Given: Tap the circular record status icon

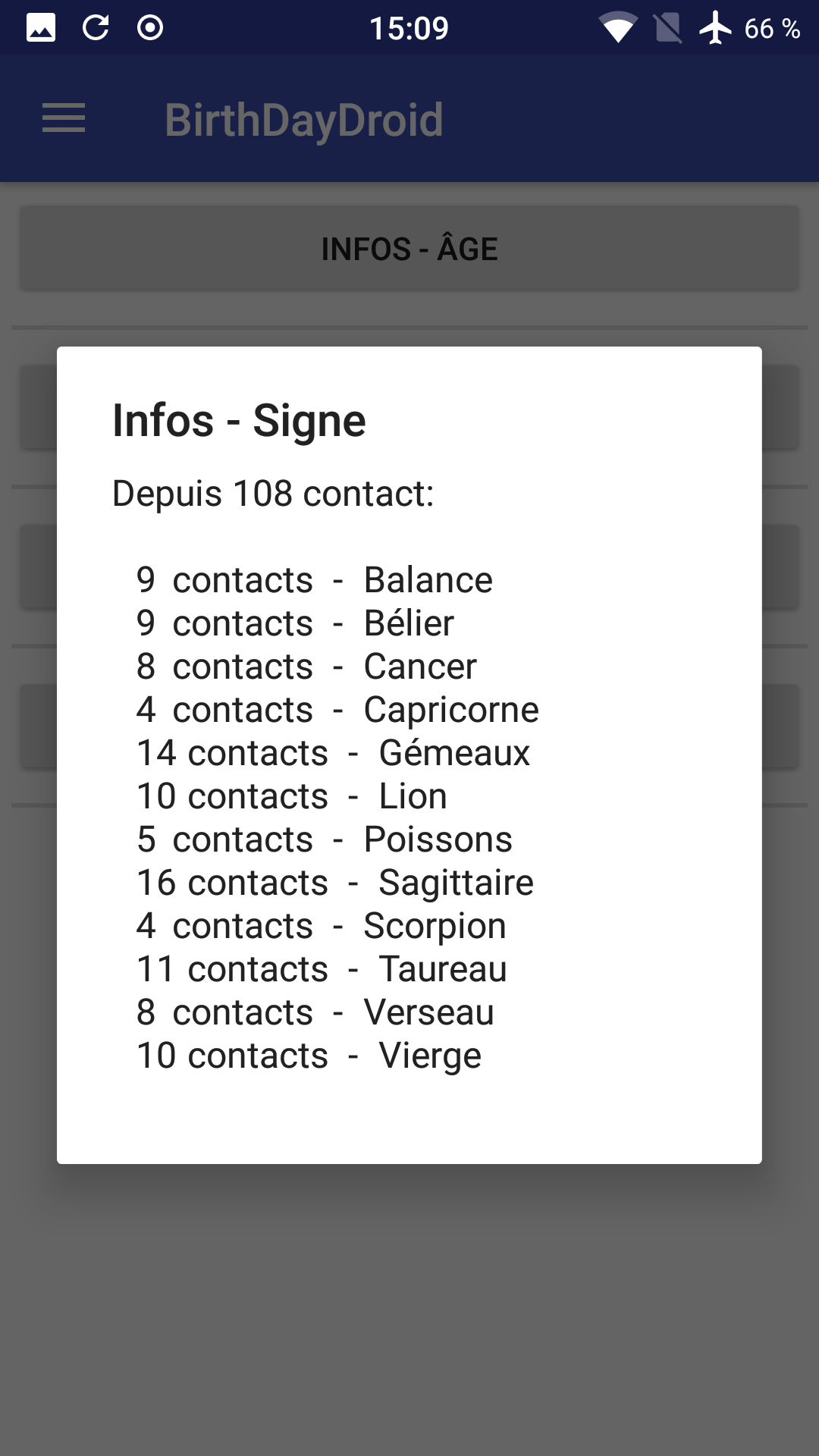Looking at the screenshot, I should click(150, 28).
